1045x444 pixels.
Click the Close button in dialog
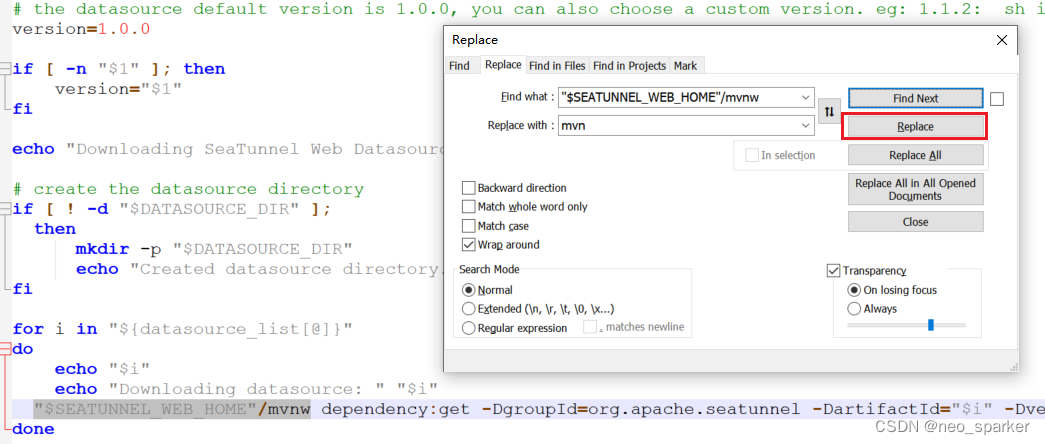[916, 222]
